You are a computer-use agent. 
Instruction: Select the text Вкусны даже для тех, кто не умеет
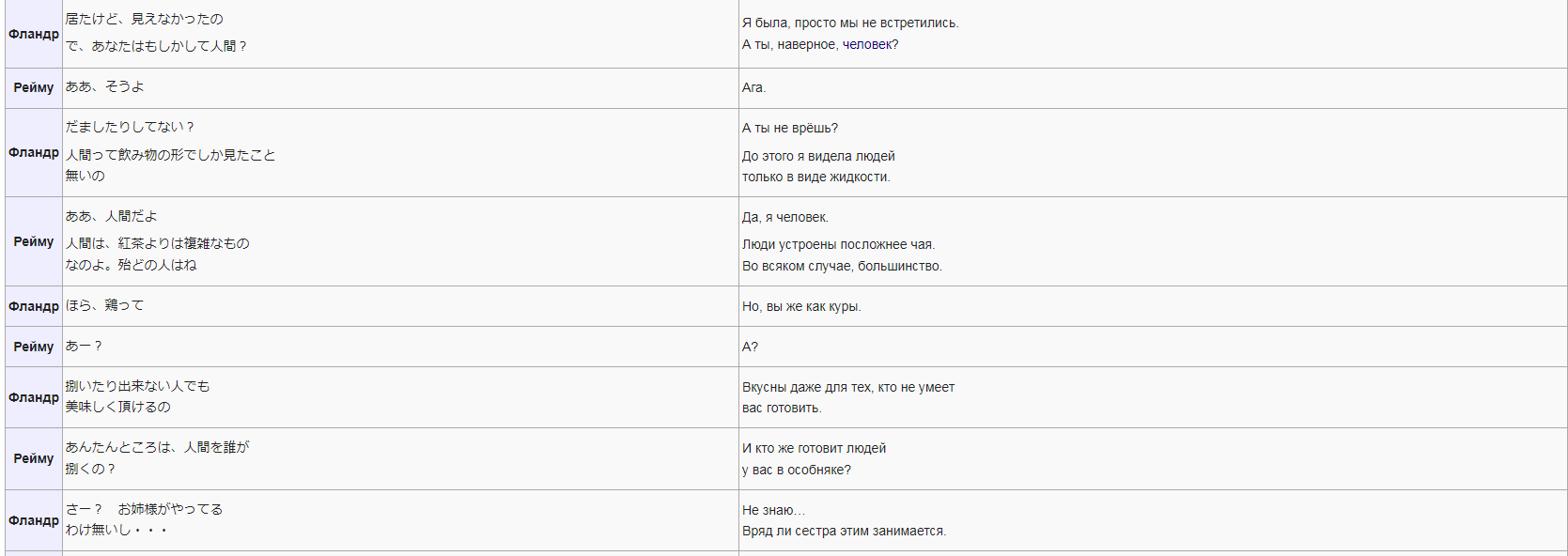click(x=848, y=387)
